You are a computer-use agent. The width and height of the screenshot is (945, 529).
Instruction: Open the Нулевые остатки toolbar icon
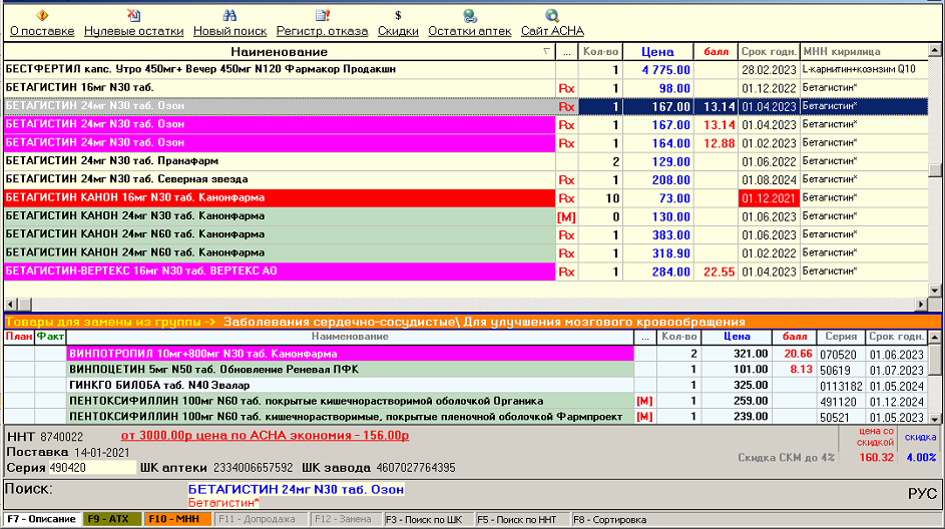point(134,15)
